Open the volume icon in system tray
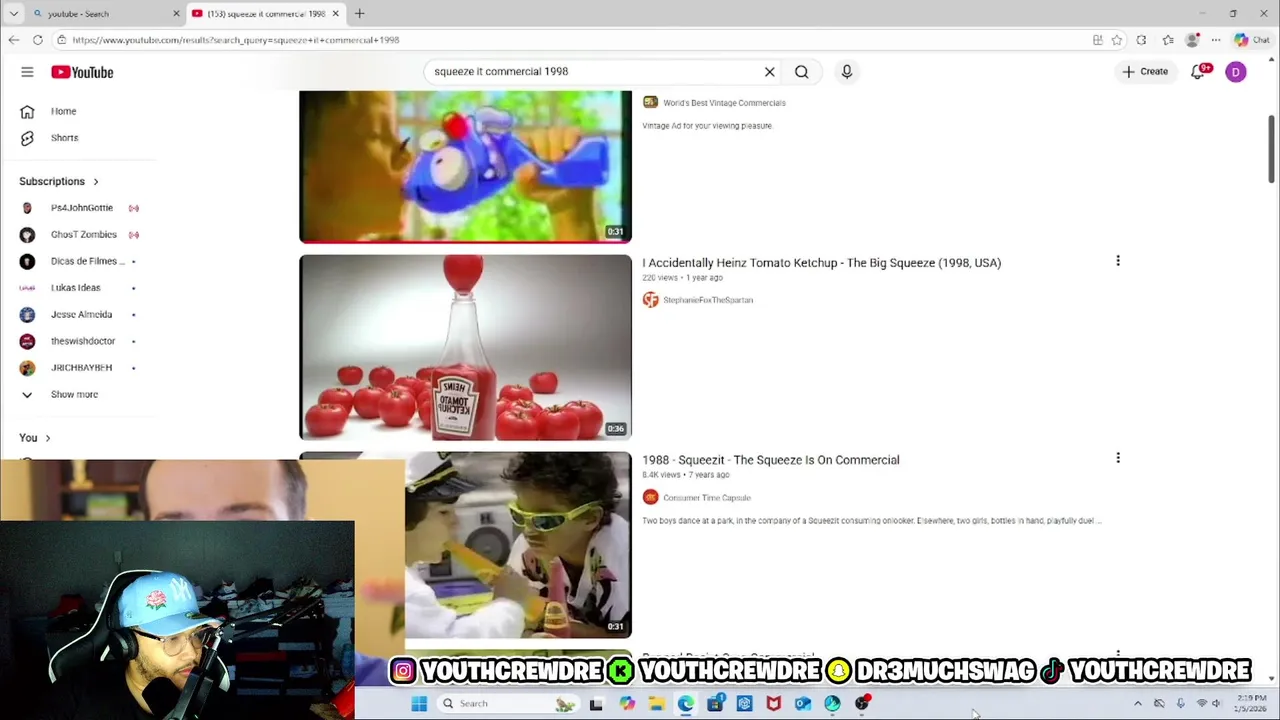The height and width of the screenshot is (720, 1280). click(x=1216, y=703)
